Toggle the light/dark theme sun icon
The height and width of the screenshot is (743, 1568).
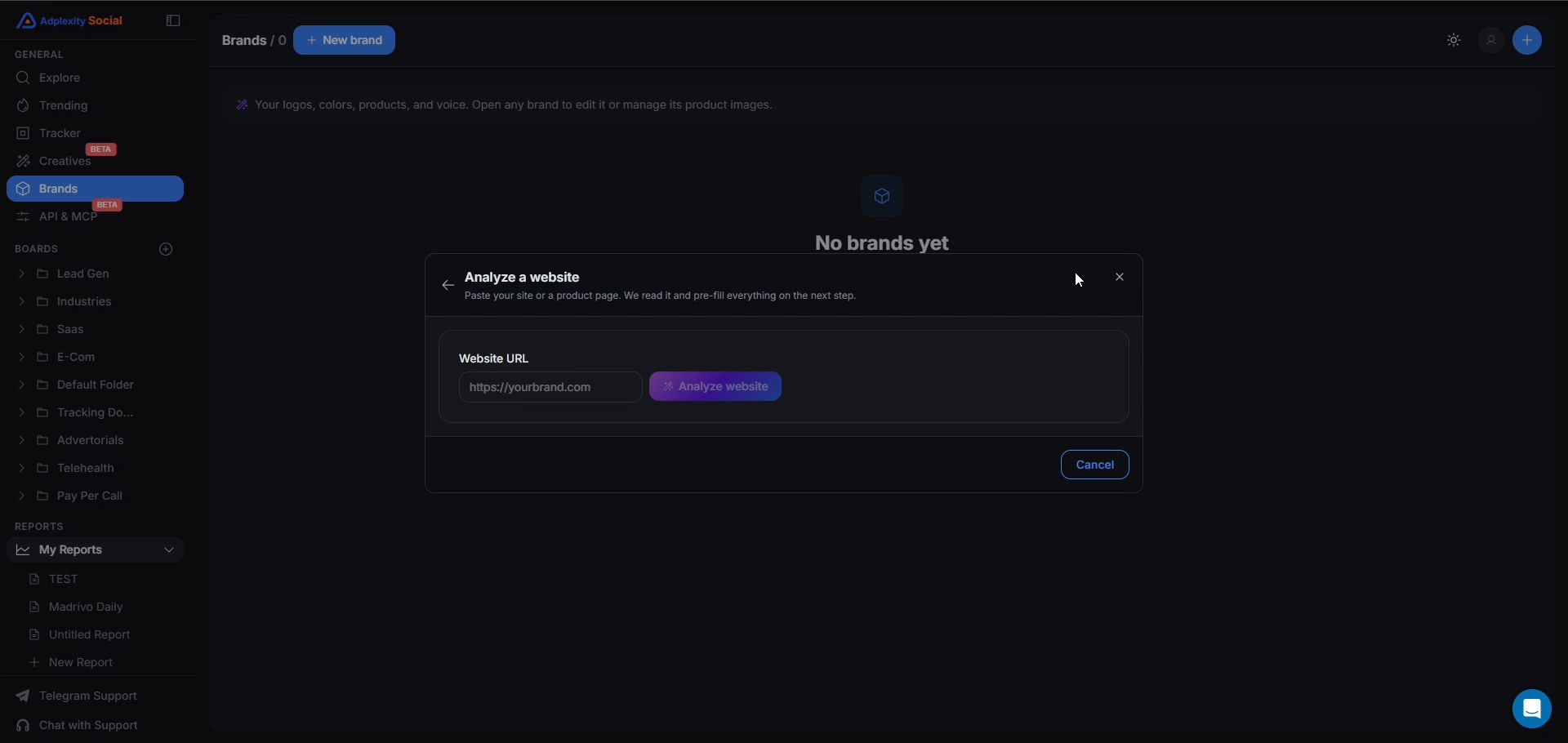1454,40
